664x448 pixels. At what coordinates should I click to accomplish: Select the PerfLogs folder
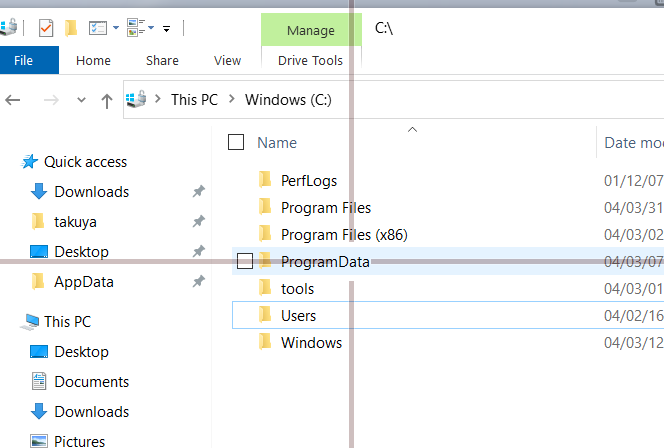click(x=309, y=181)
